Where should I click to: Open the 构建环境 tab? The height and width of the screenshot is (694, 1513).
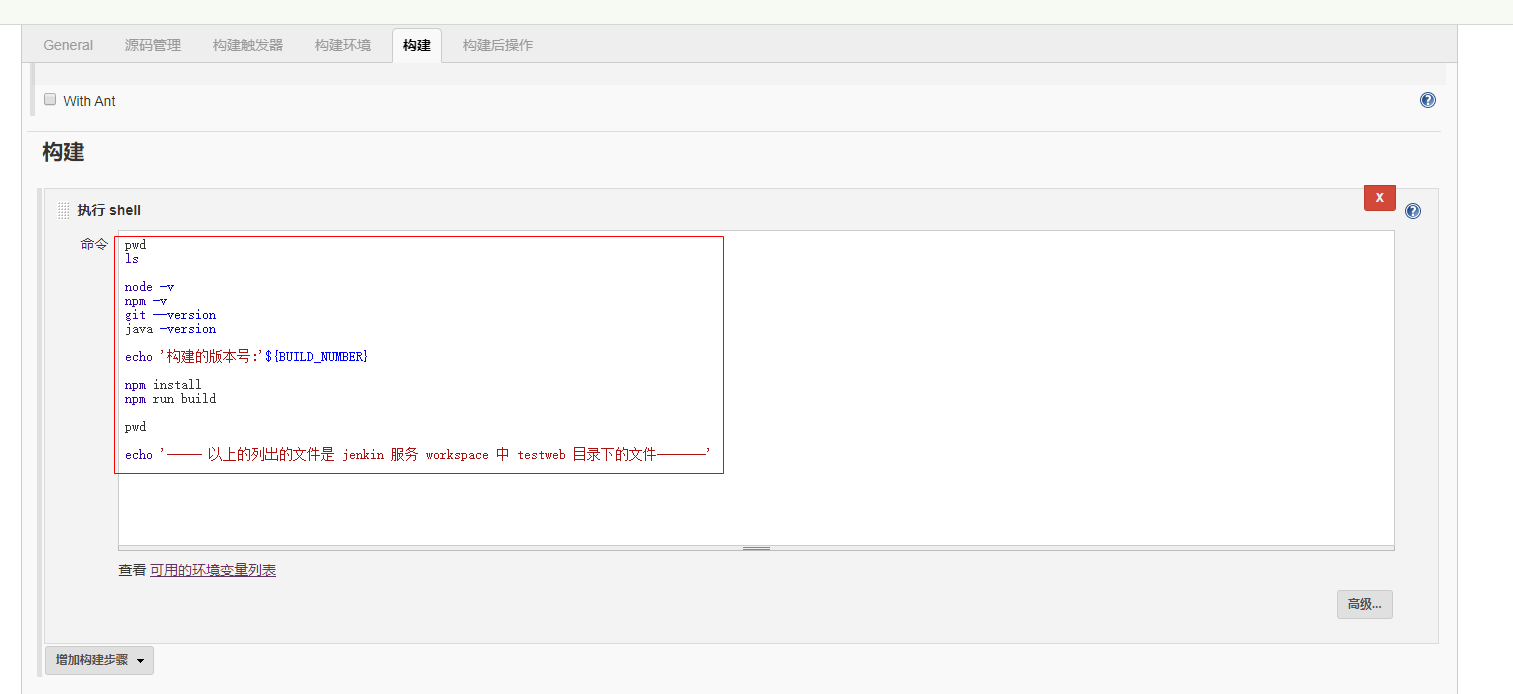tap(343, 45)
